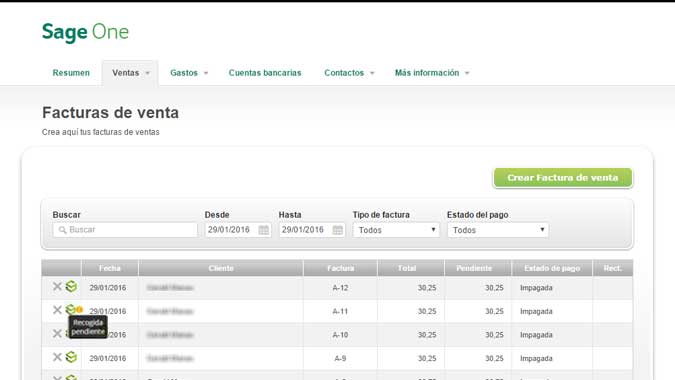Open the Desde date calendar picker
Viewport: 675px width, 380px height.
[263, 230]
